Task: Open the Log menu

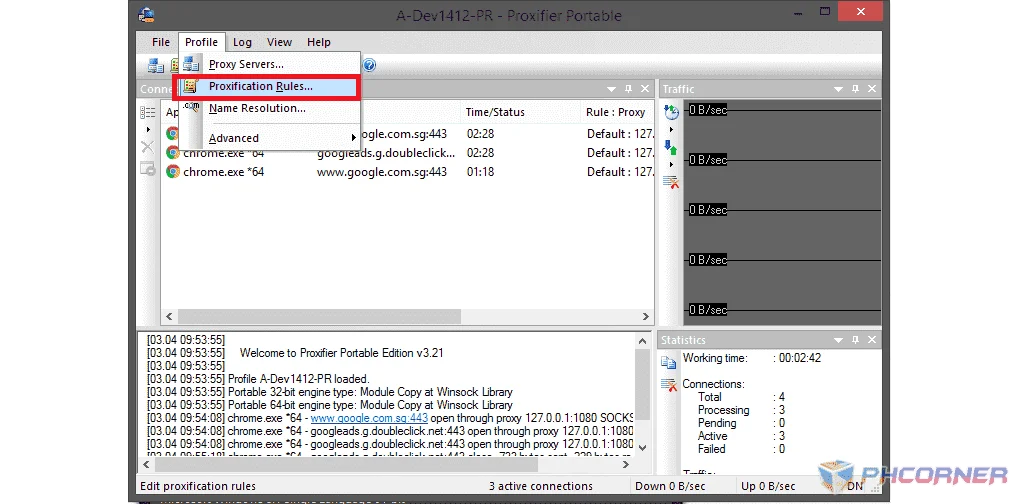Action: tap(242, 42)
